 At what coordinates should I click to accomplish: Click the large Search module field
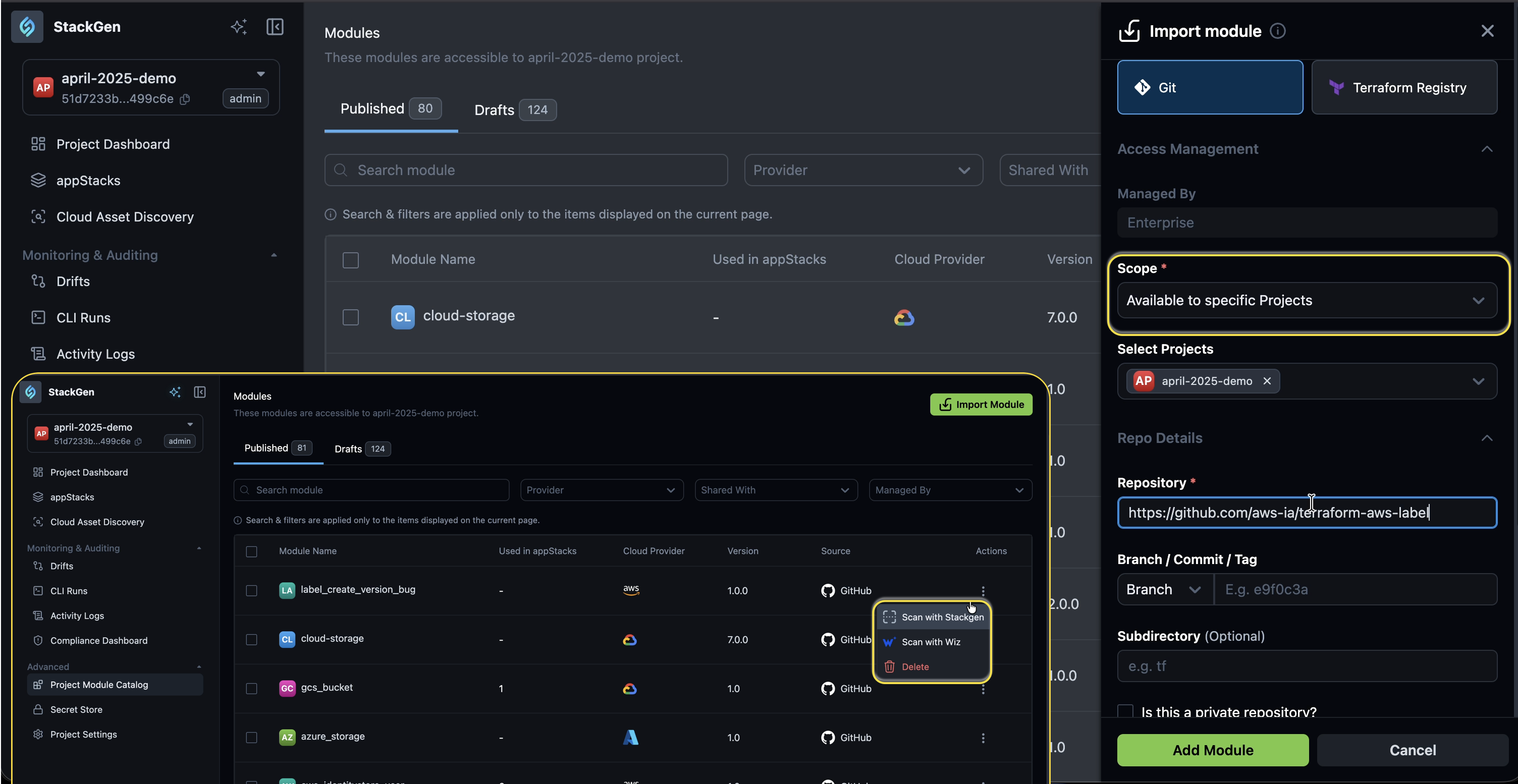point(526,170)
